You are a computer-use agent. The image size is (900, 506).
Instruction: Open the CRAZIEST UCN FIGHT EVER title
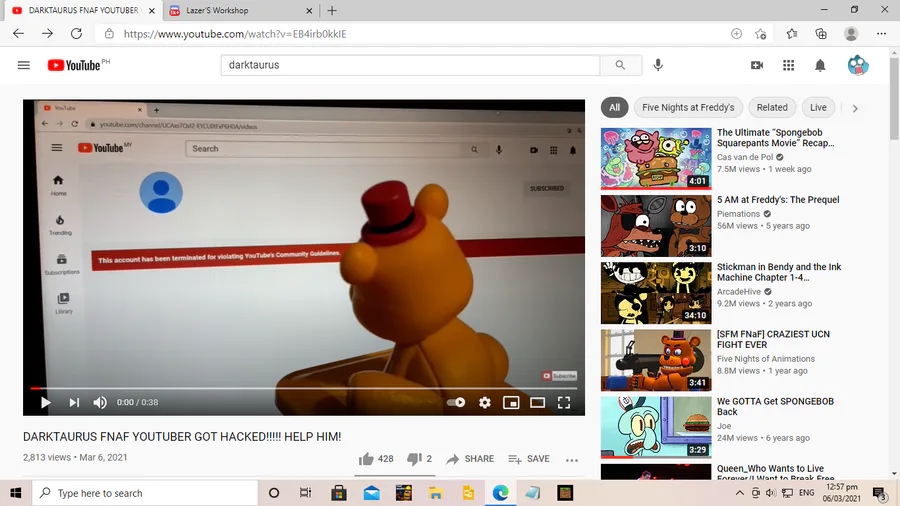pyautogui.click(x=773, y=339)
